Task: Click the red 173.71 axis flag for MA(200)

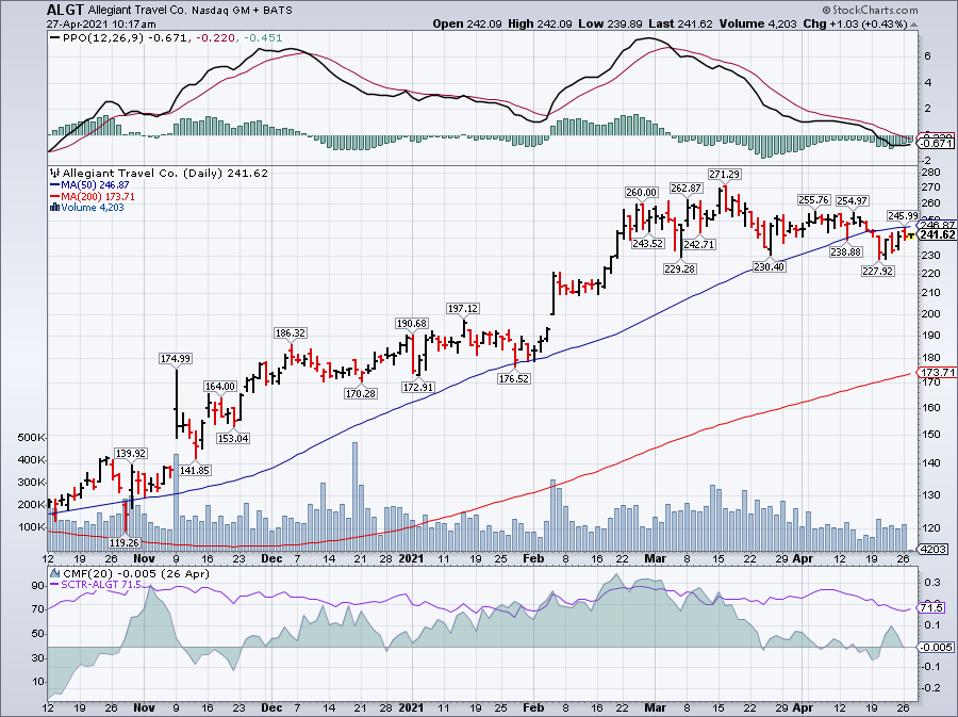Action: (x=937, y=373)
